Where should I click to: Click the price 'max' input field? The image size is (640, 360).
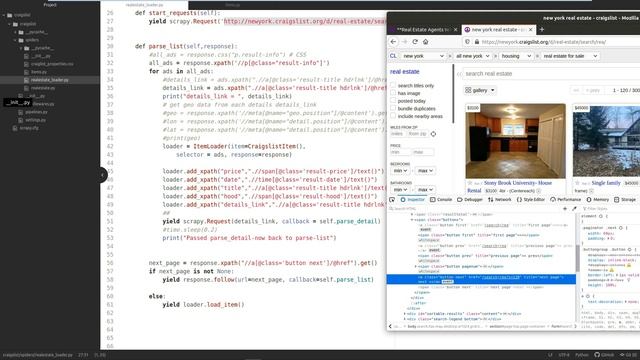click(423, 152)
